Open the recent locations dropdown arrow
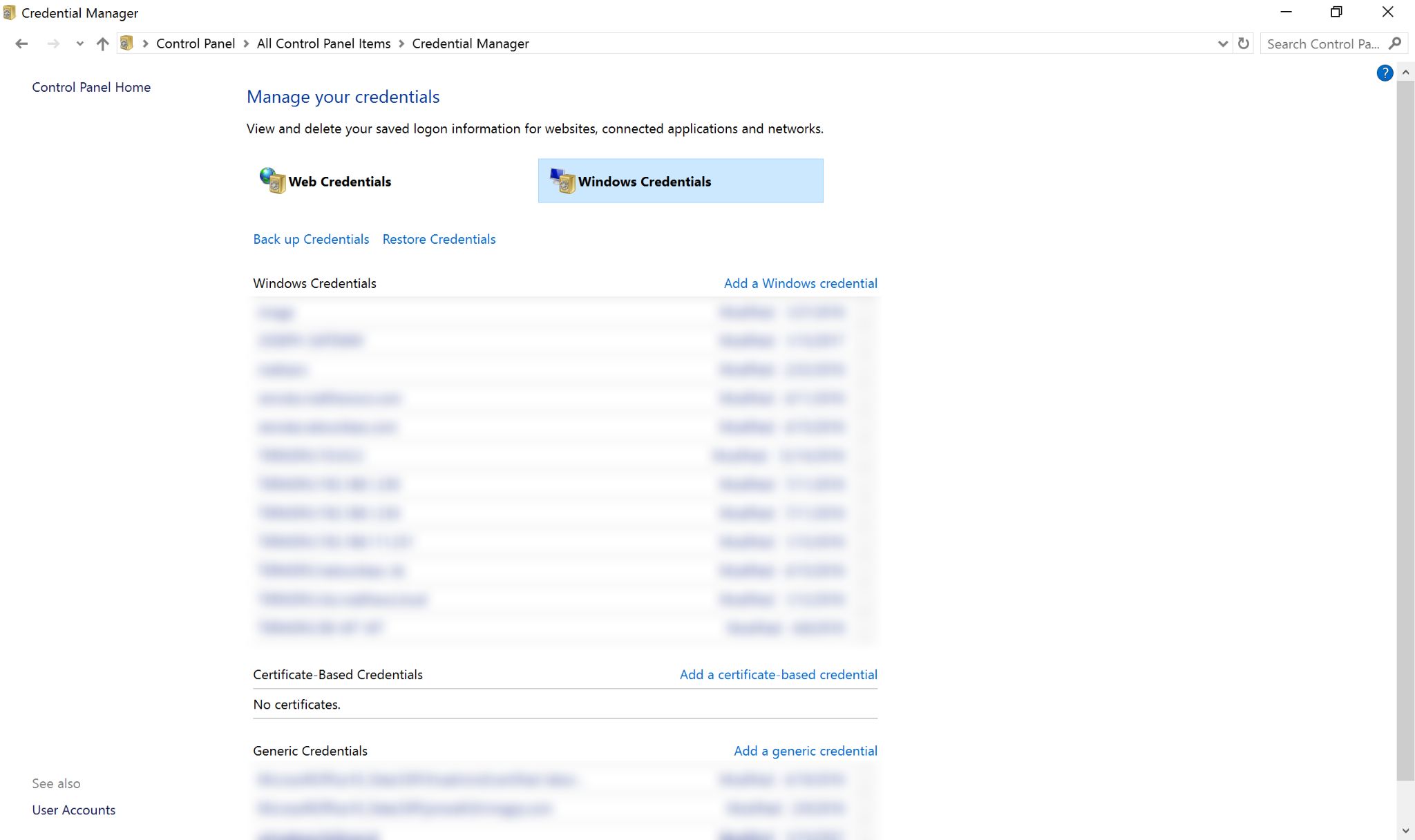Screen dimensions: 1415x840 coord(80,44)
